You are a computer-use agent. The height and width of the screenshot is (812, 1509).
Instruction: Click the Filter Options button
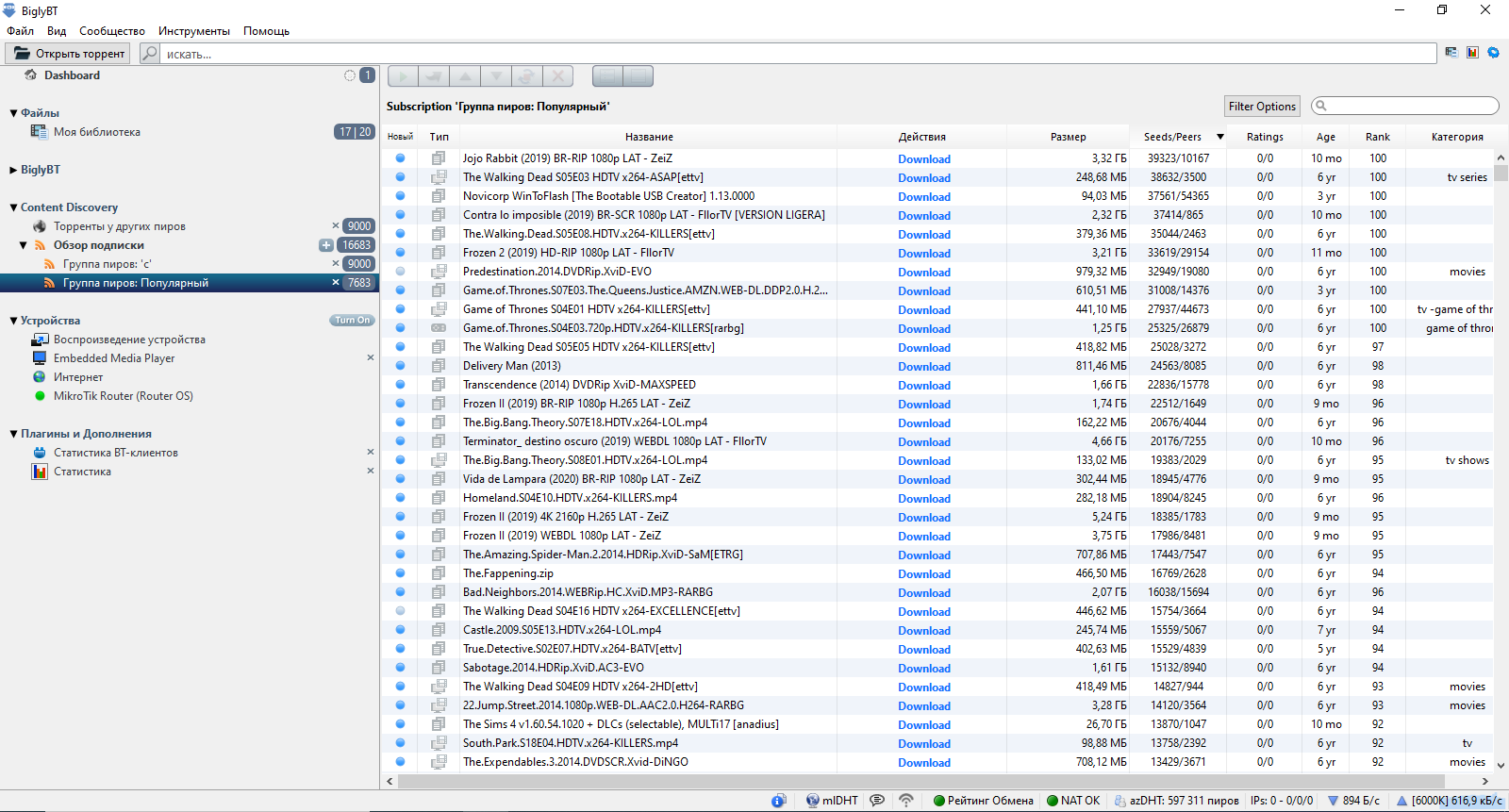[1262, 107]
